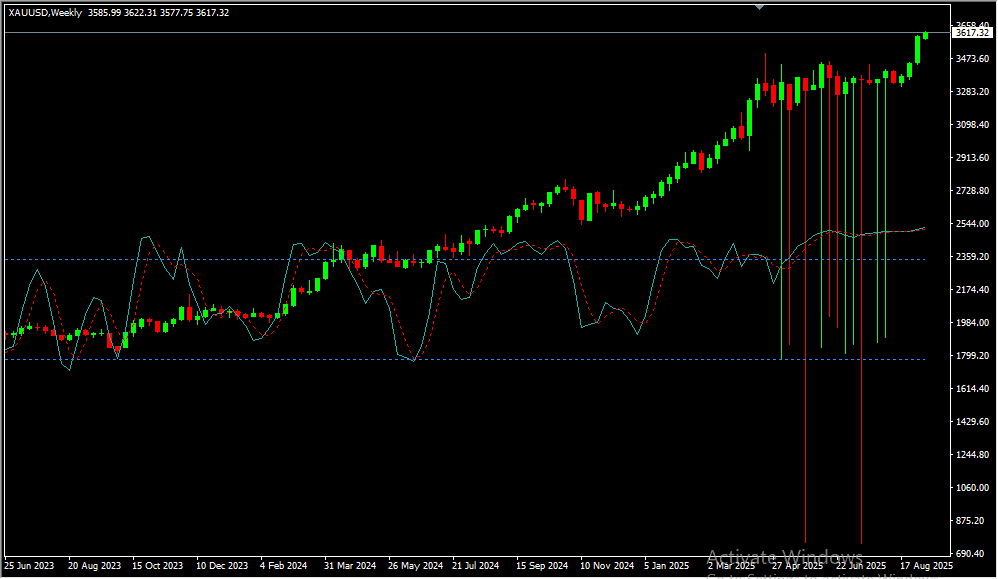Screen dimensions: 998x579
Task: Click the XAUUSD,Weekly chart title text
Action: (x=46, y=12)
